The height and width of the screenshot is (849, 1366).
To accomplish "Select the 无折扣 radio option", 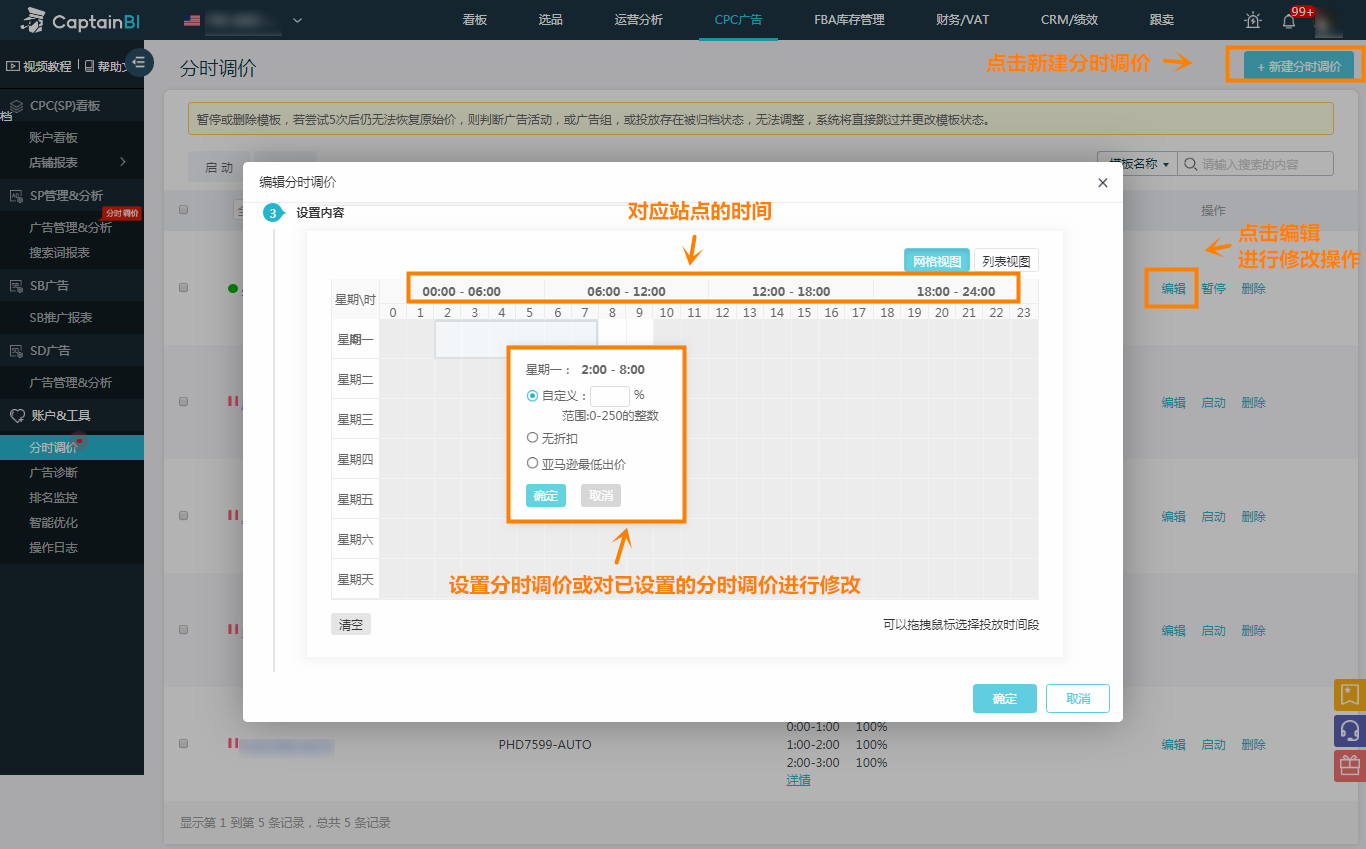I will click(532, 438).
